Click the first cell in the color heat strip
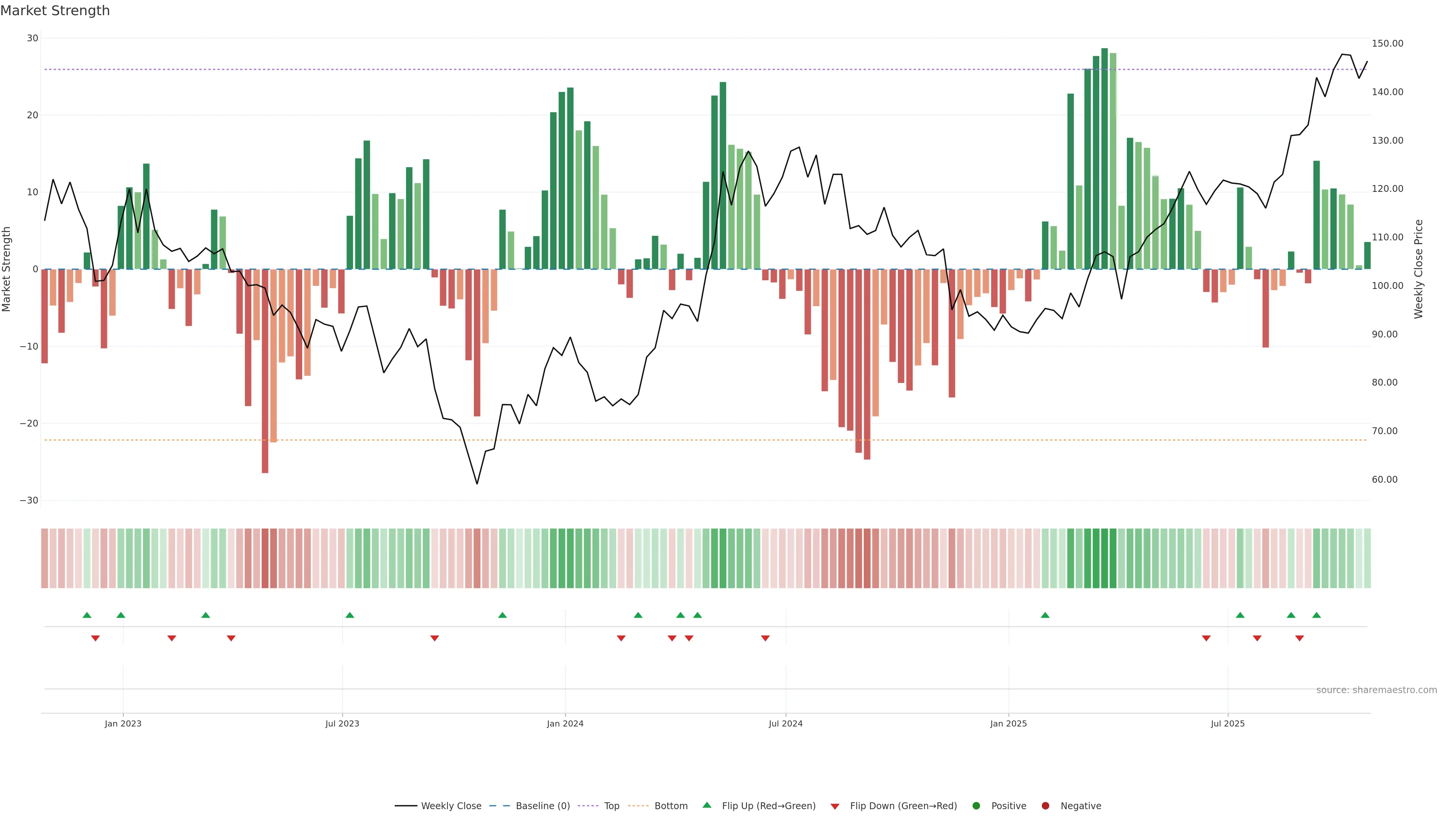The width and height of the screenshot is (1456, 819). click(45, 559)
